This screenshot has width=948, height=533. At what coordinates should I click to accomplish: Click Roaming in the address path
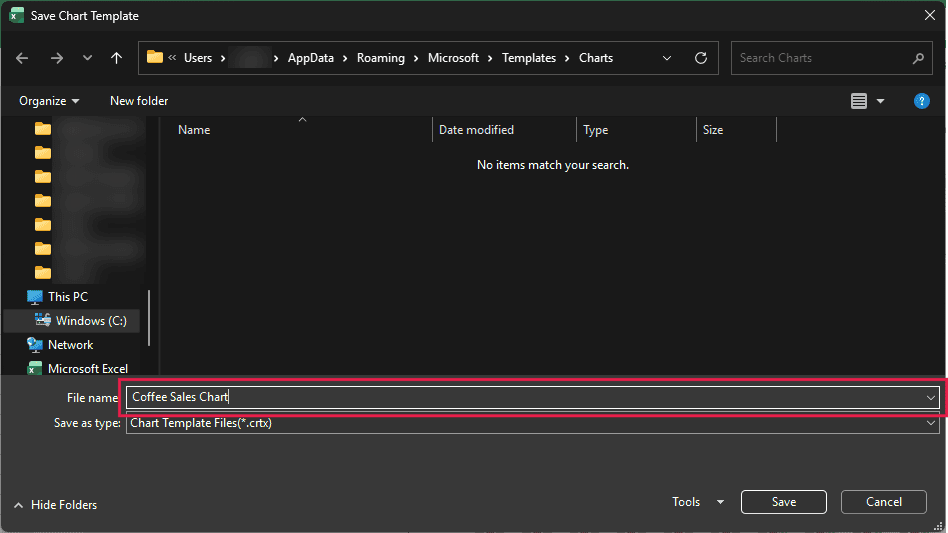[x=381, y=58]
